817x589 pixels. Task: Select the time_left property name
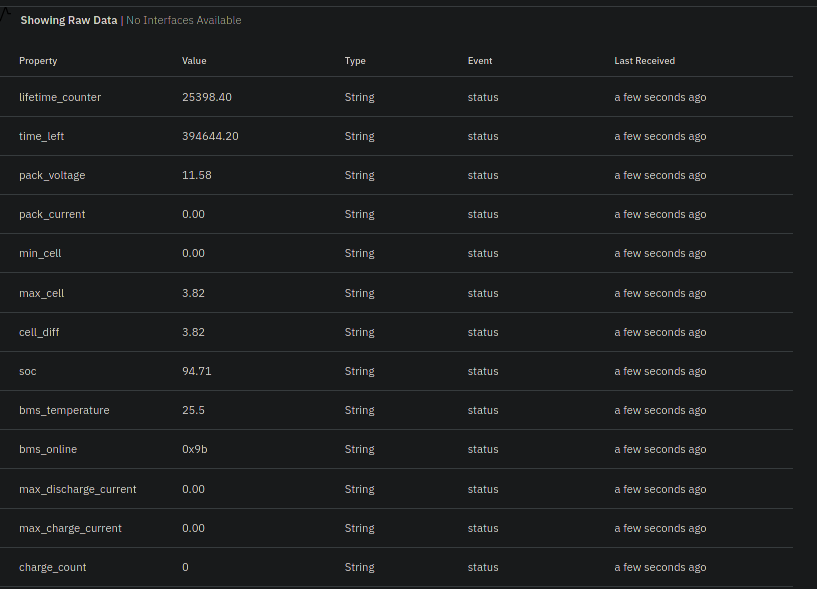click(x=41, y=136)
